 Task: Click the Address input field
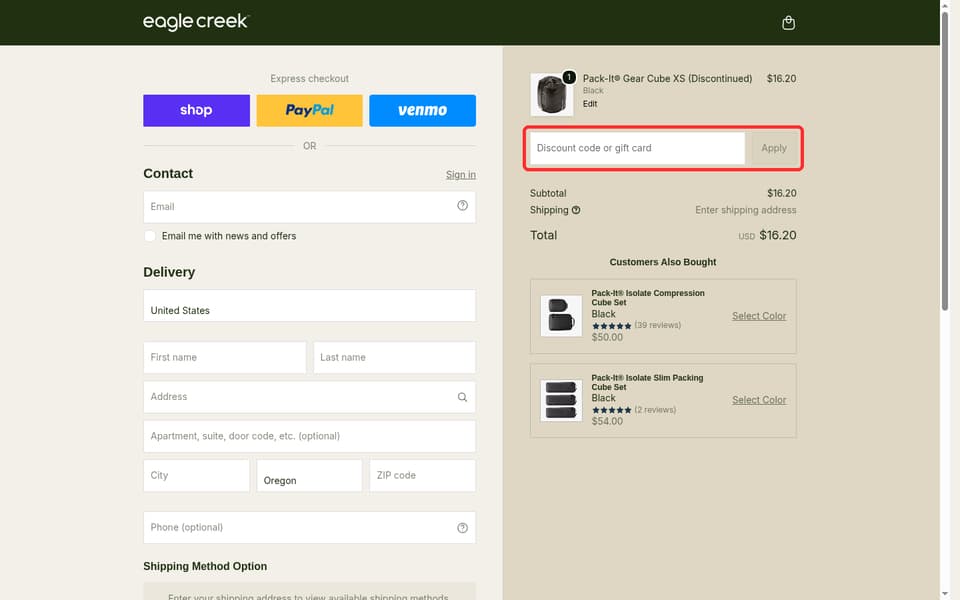click(x=309, y=397)
